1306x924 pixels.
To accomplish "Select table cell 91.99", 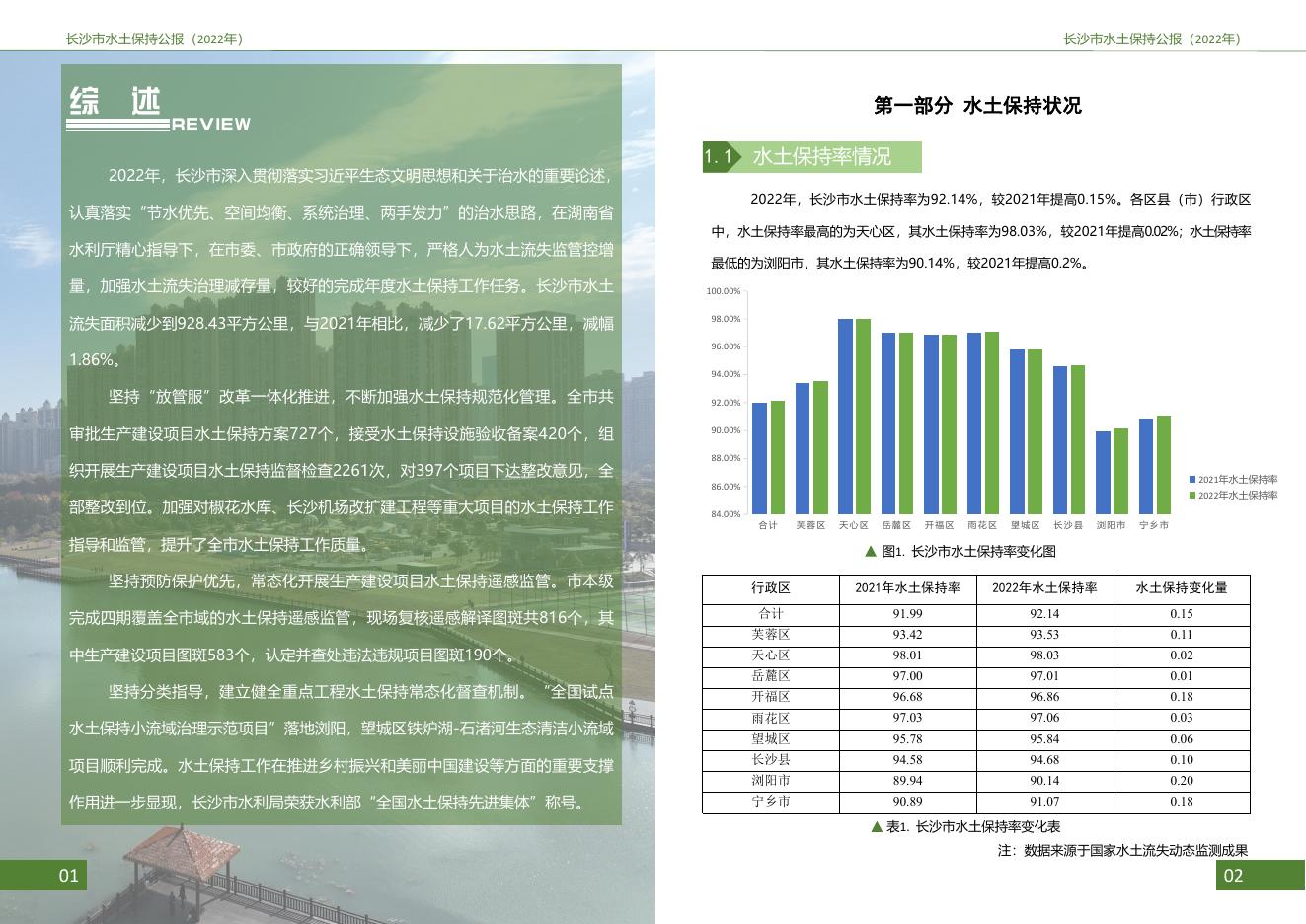I will coord(908,614).
